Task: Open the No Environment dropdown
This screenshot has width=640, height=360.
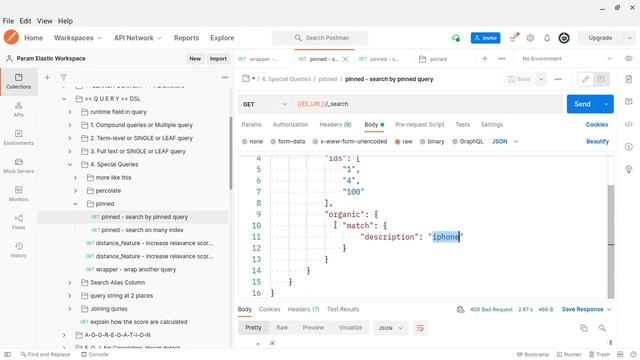Action: [567, 59]
